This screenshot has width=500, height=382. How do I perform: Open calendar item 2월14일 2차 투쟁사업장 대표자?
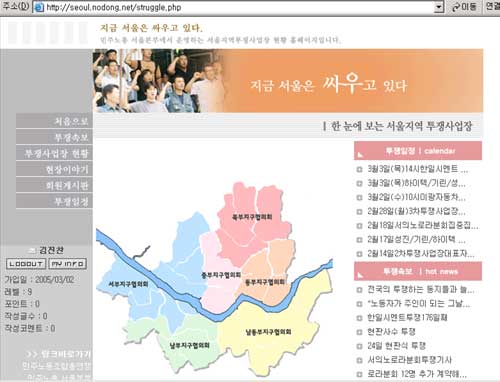click(x=421, y=253)
